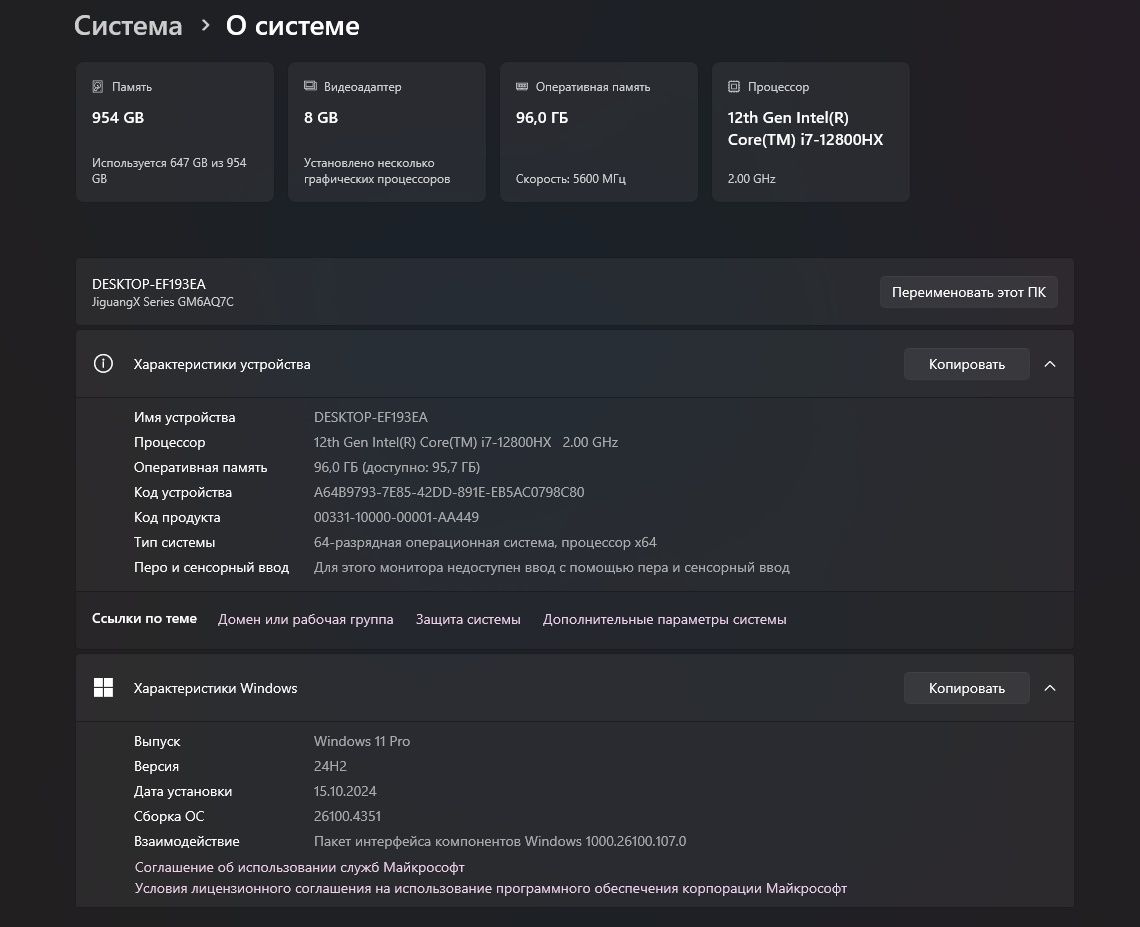Click Переименовать этот ПК button
The width and height of the screenshot is (1140, 927).
(x=968, y=292)
